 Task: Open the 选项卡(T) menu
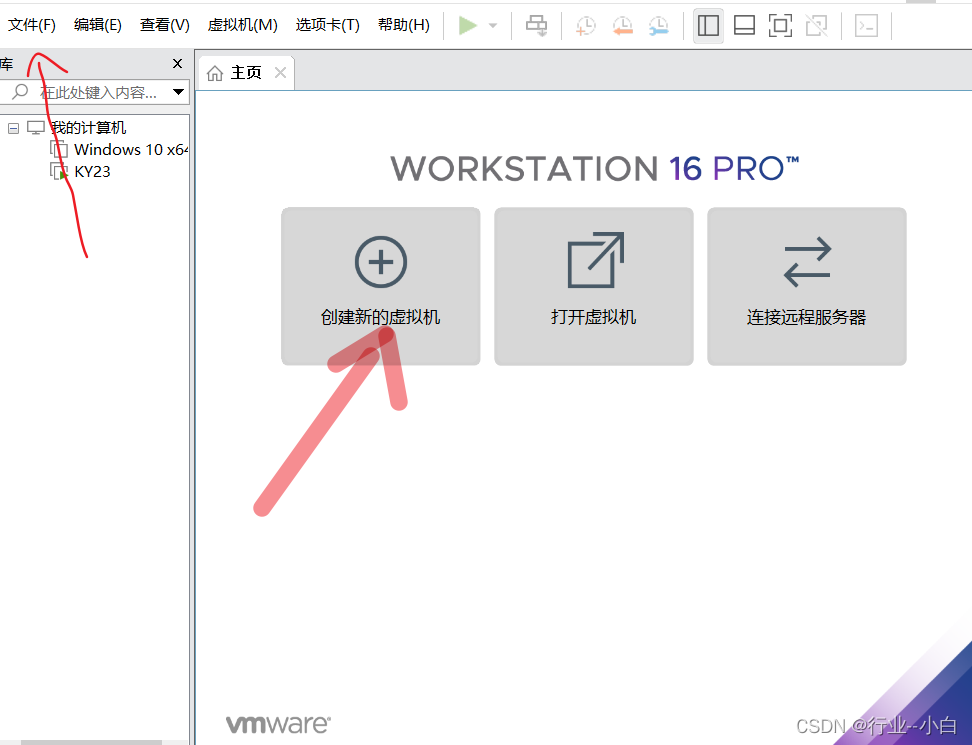click(x=327, y=25)
